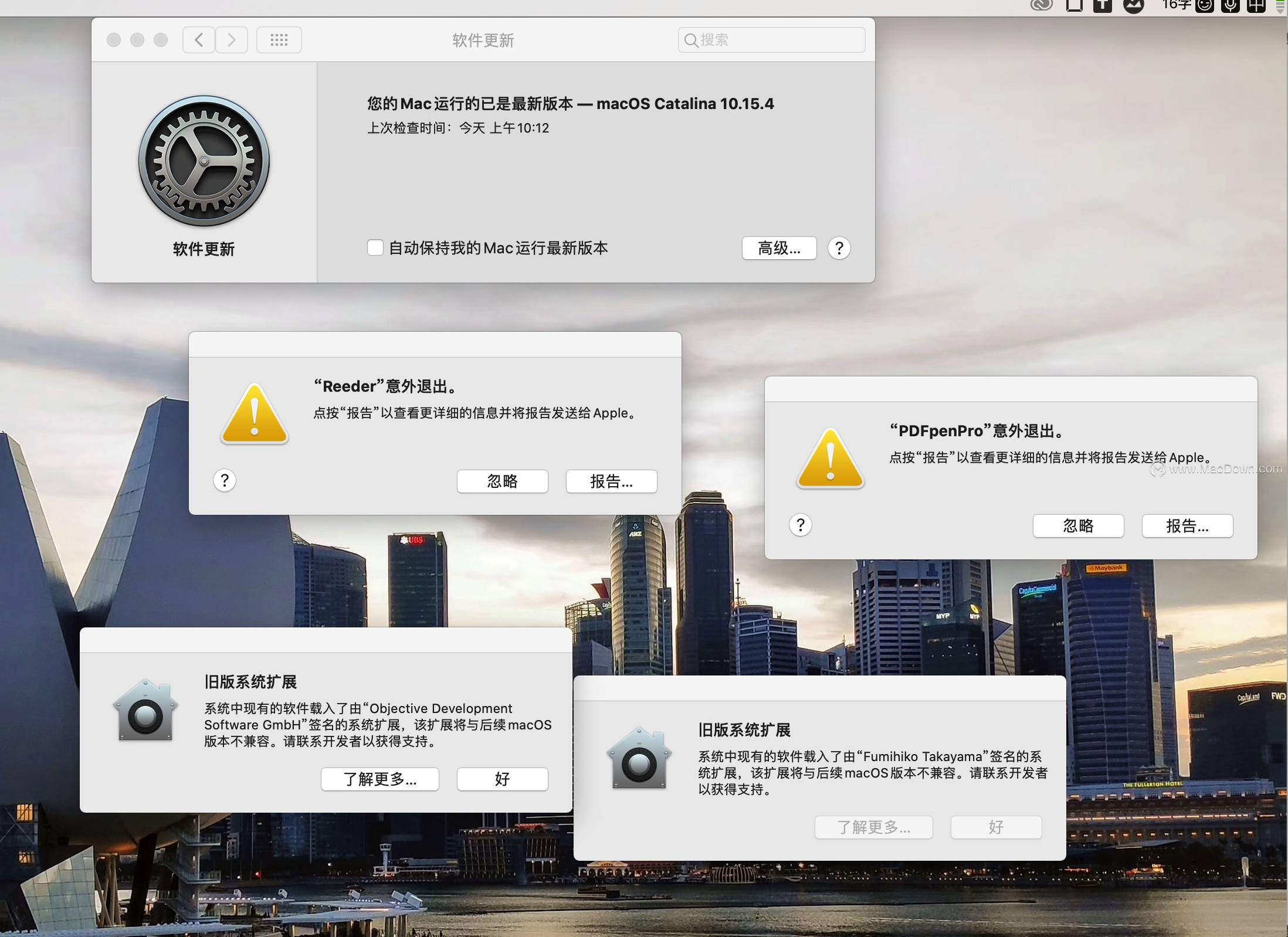Click 报告... in the PDFpenPro dialog
The height and width of the screenshot is (937, 1288).
[1188, 526]
